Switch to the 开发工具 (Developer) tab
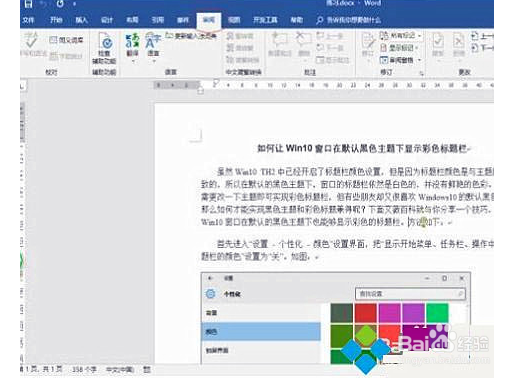 point(265,20)
